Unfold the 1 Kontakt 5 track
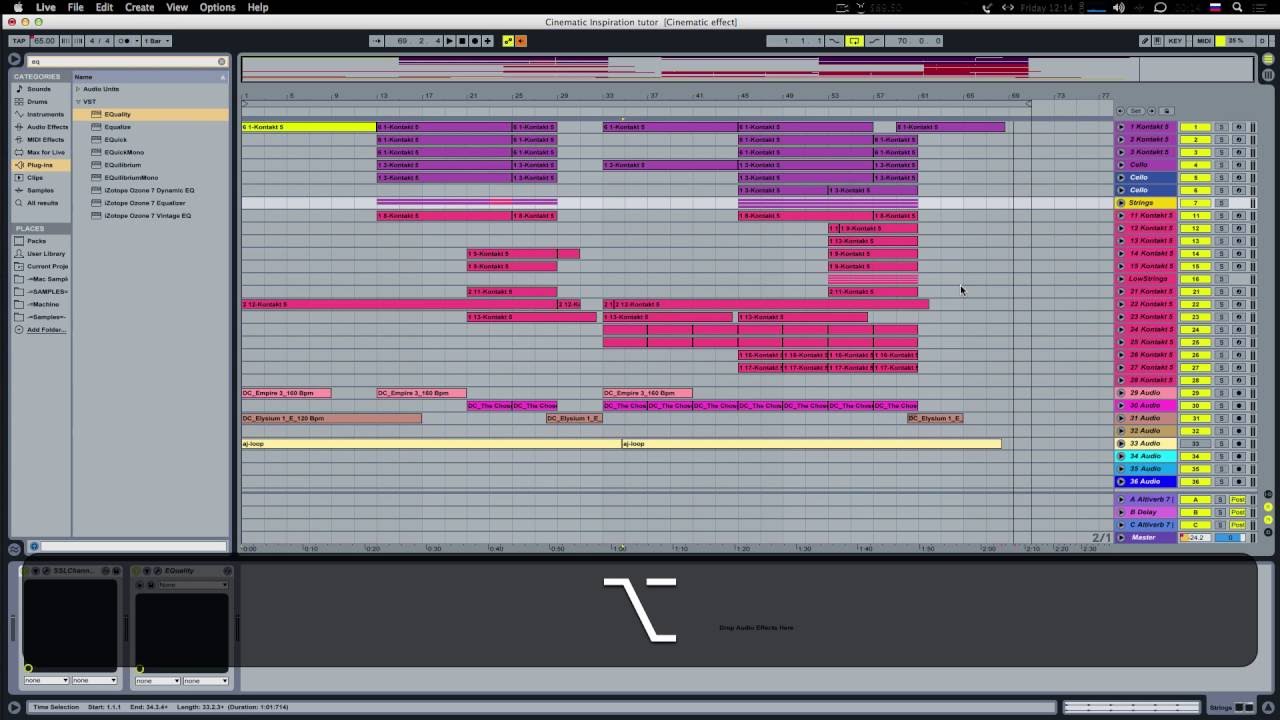The width and height of the screenshot is (1280, 720). 1121,127
